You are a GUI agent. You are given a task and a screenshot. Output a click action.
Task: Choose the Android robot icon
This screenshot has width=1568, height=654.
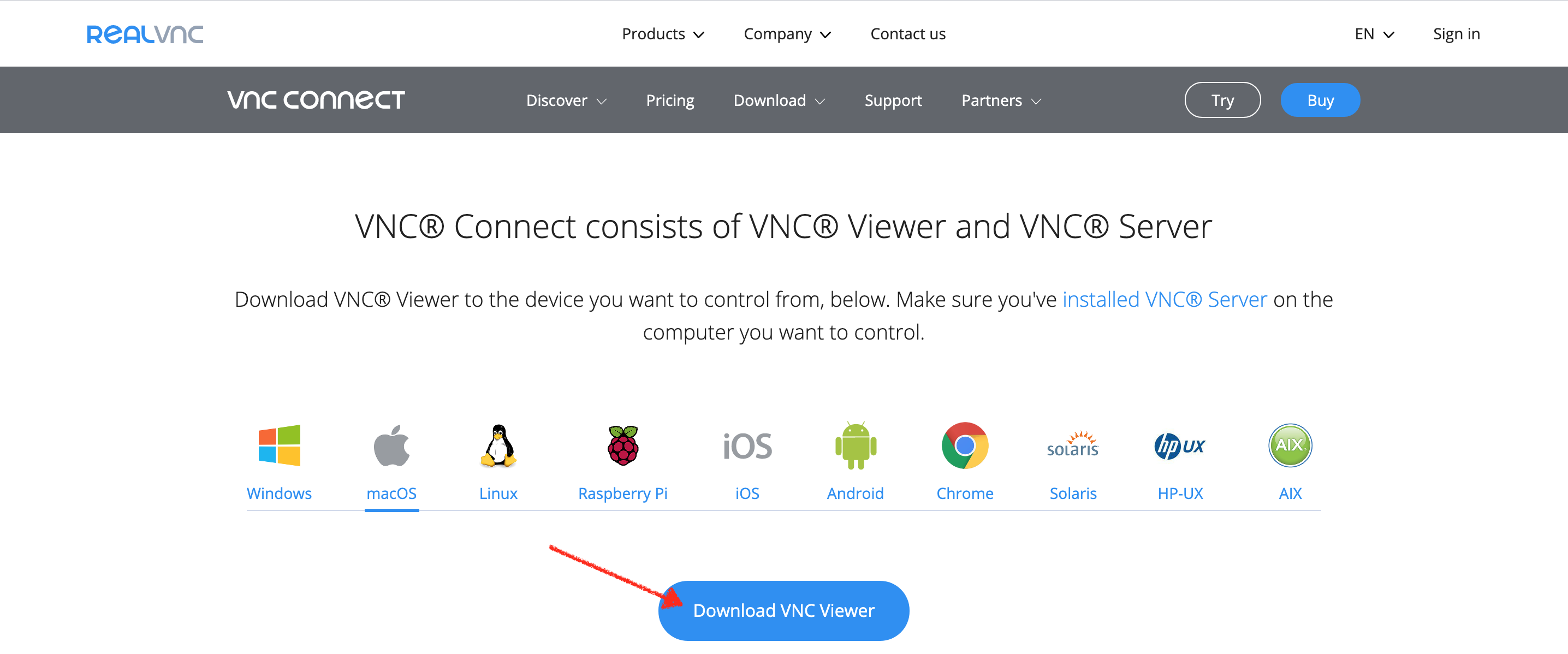click(856, 445)
